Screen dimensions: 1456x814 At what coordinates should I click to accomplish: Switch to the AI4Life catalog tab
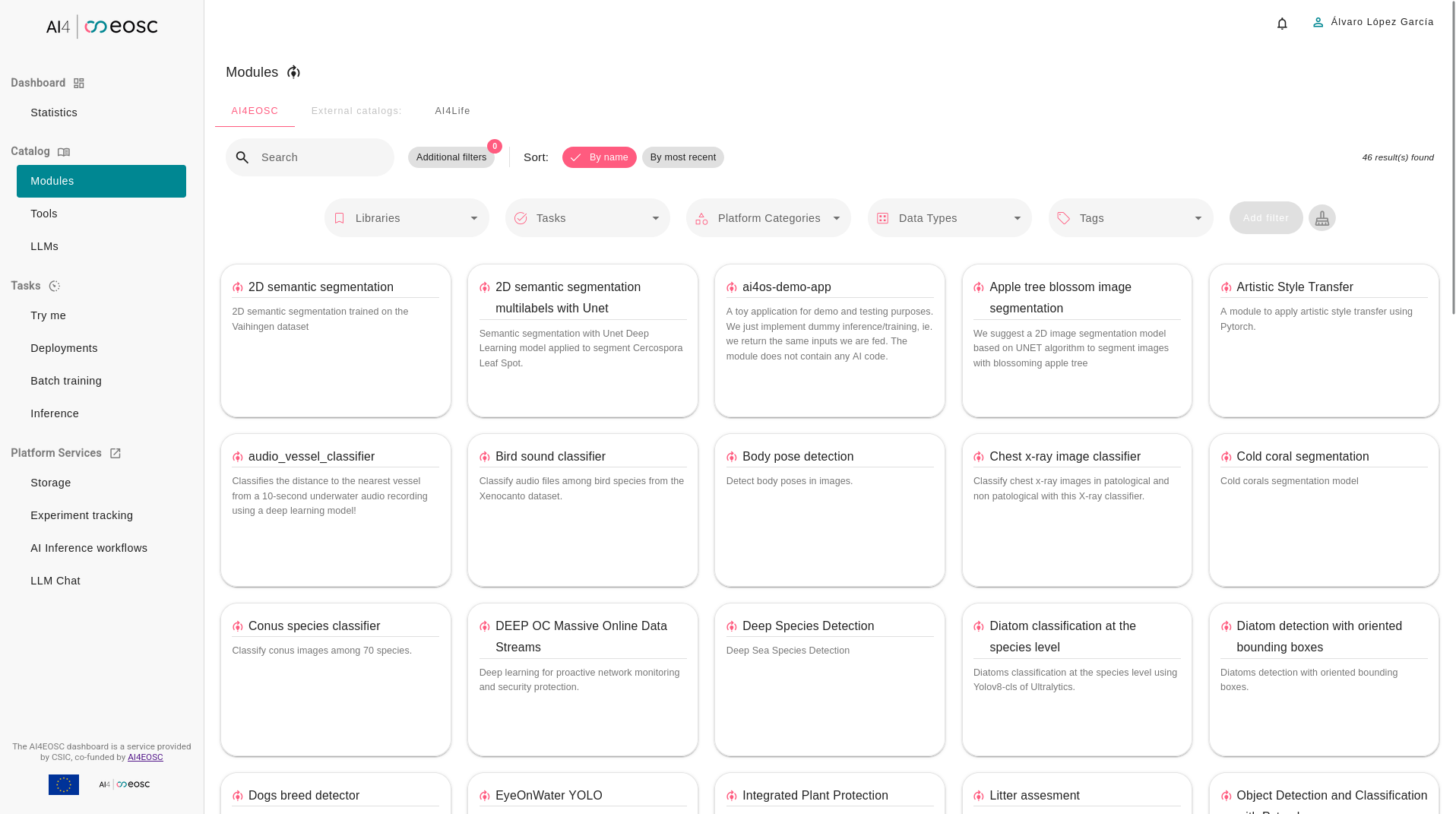click(x=452, y=111)
